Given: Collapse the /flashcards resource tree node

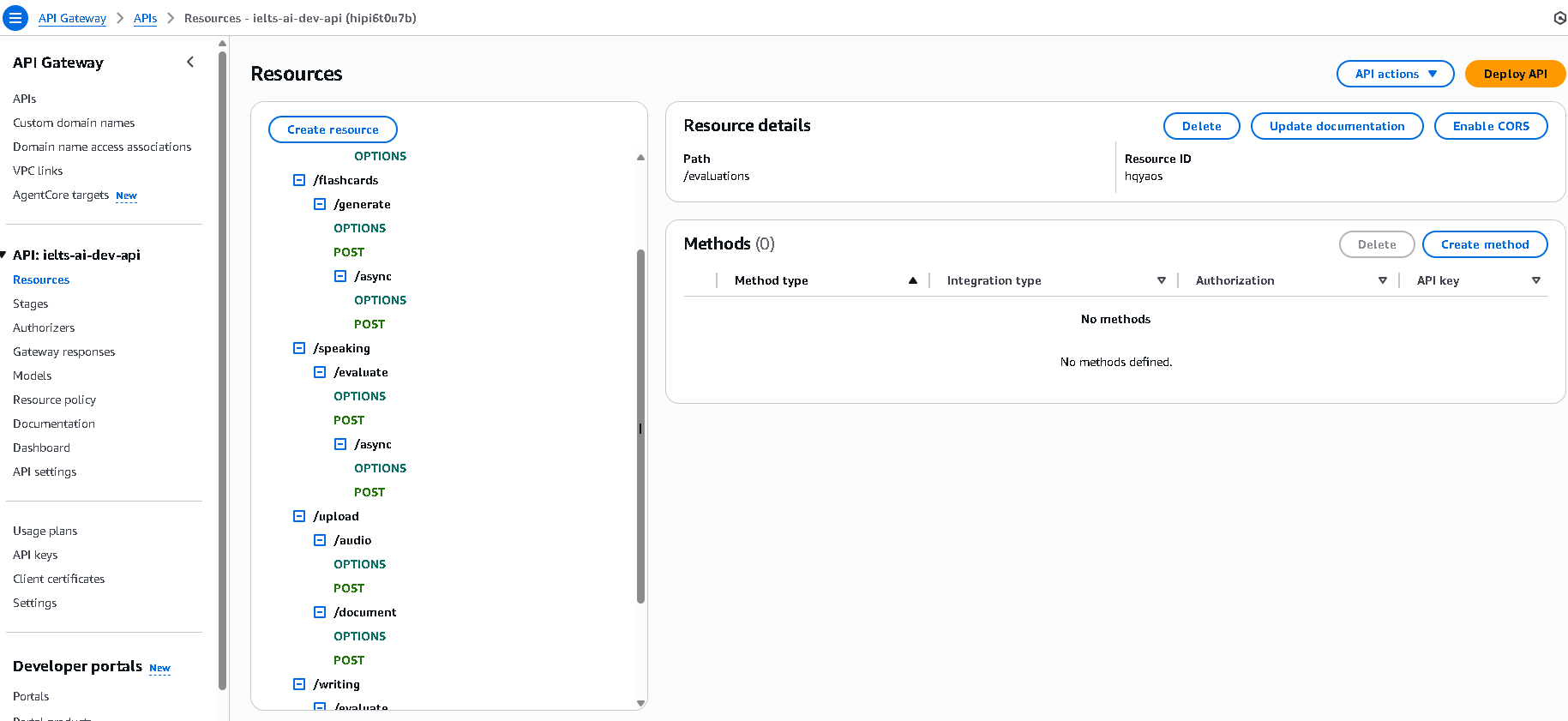Looking at the screenshot, I should pos(299,180).
